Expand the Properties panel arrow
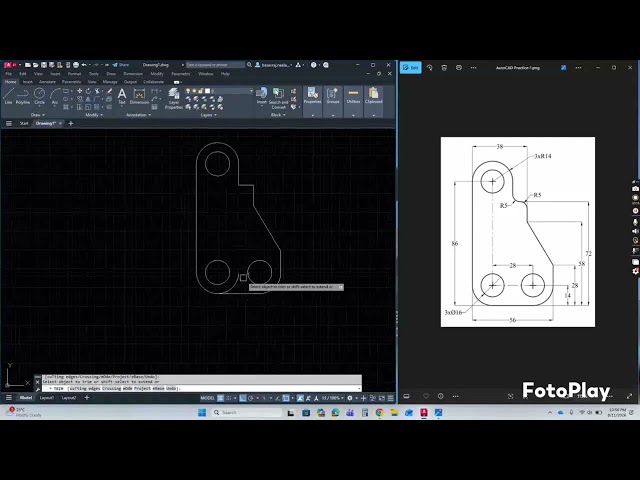The image size is (640, 480). tap(313, 116)
